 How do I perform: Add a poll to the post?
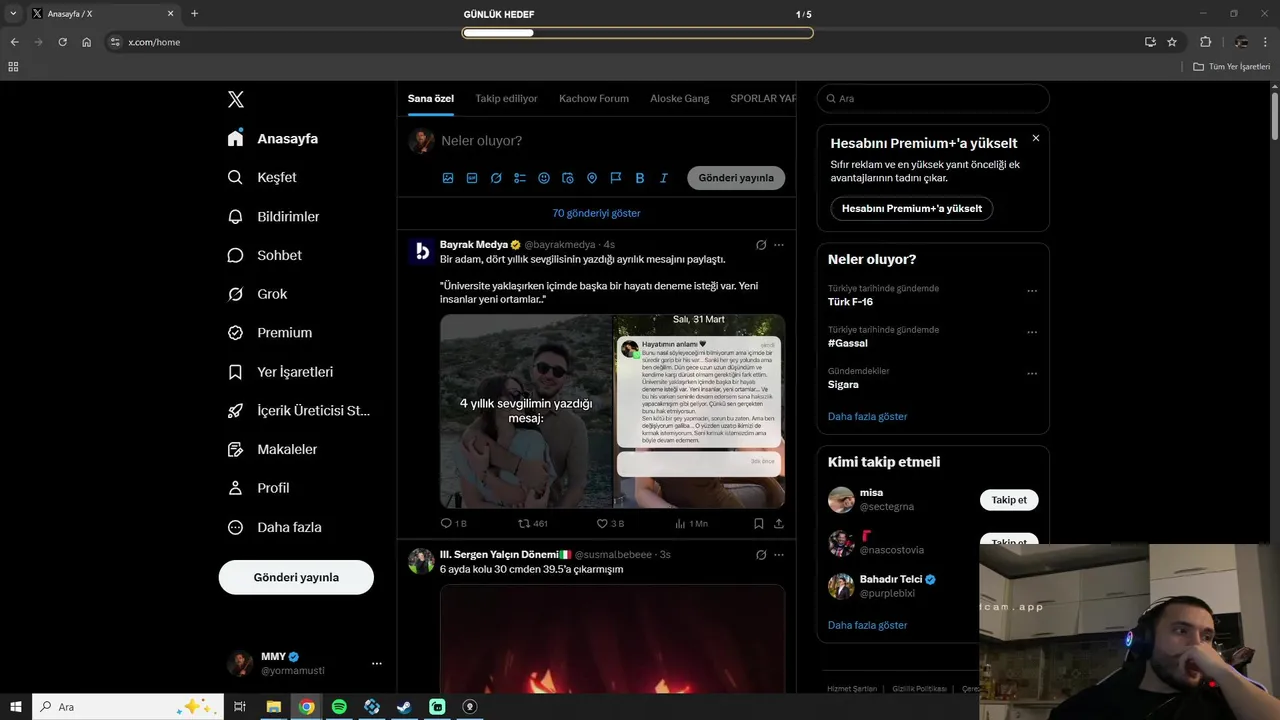[520, 178]
